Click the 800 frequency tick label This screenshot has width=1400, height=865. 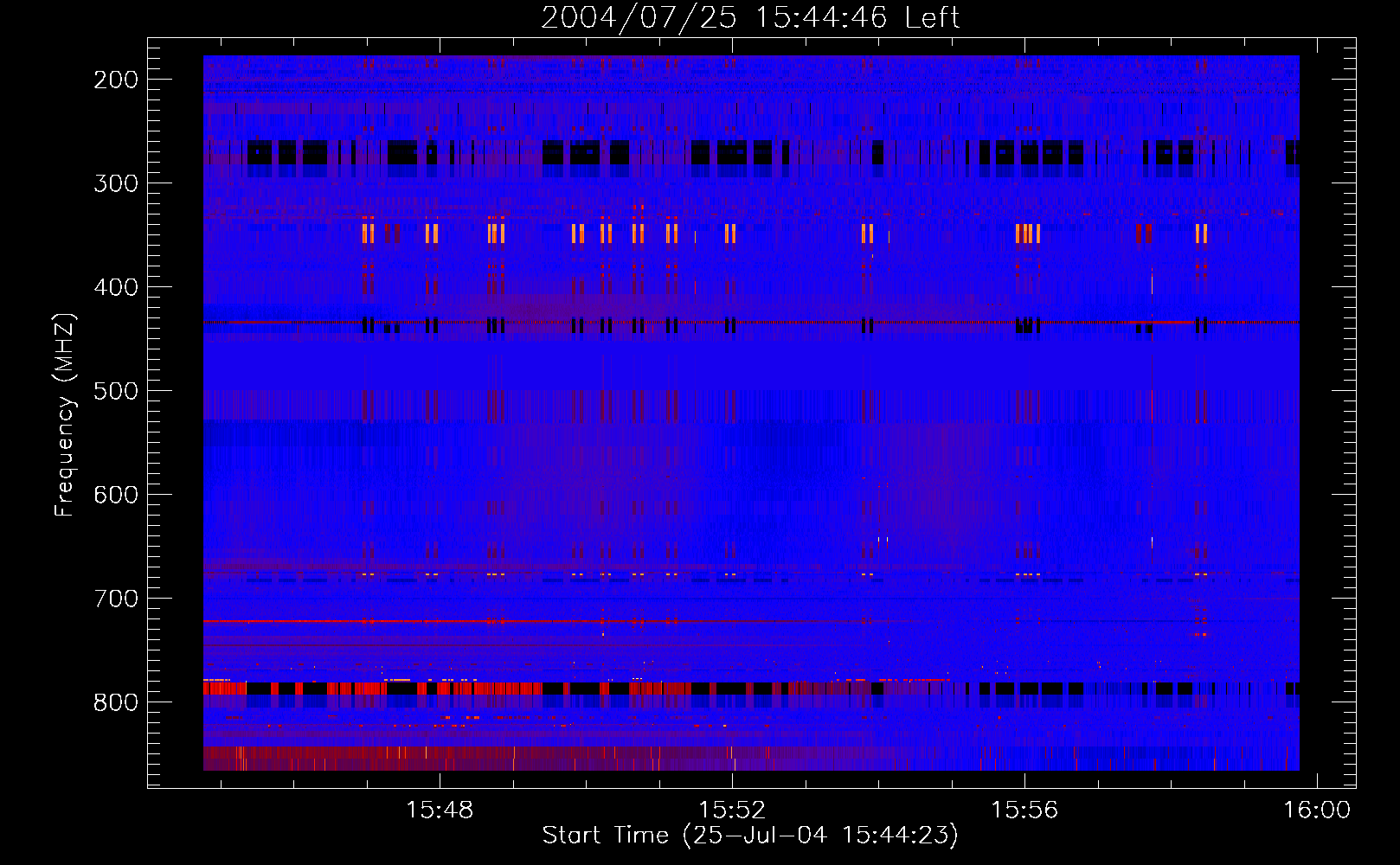pos(116,702)
